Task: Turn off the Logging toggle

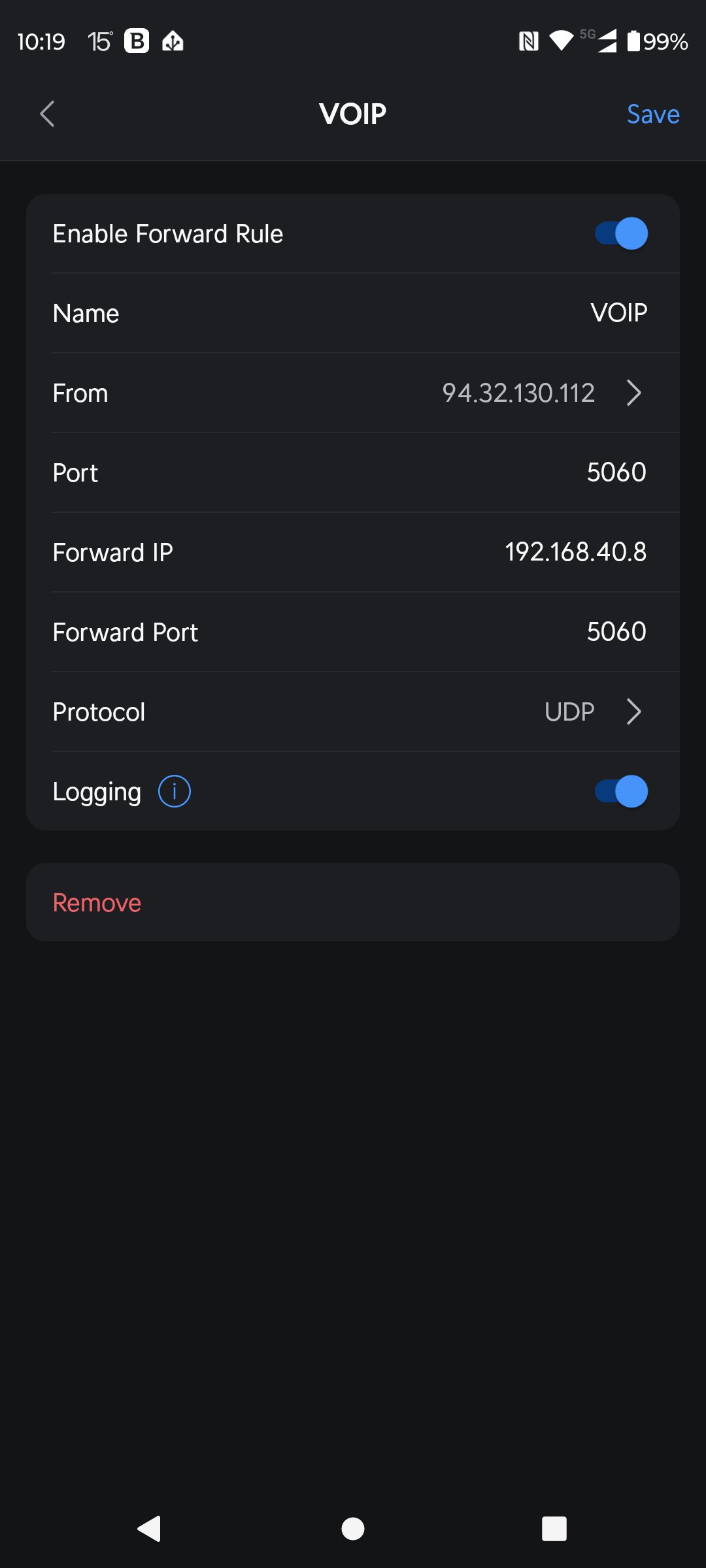Action: (621, 791)
